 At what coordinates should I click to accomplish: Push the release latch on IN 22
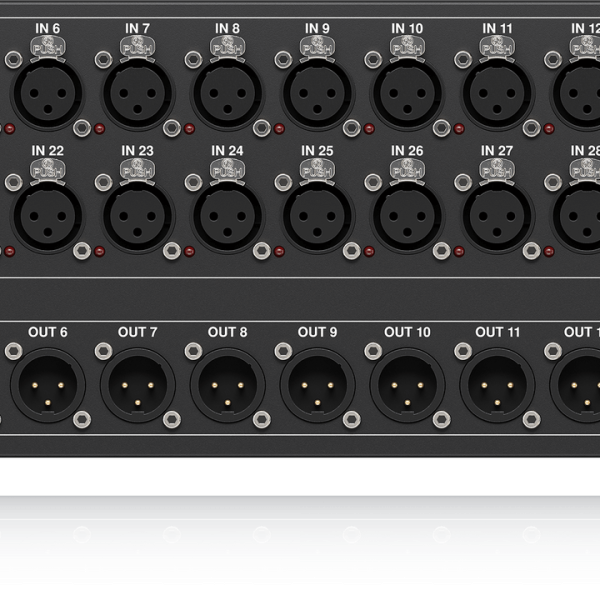click(x=48, y=170)
